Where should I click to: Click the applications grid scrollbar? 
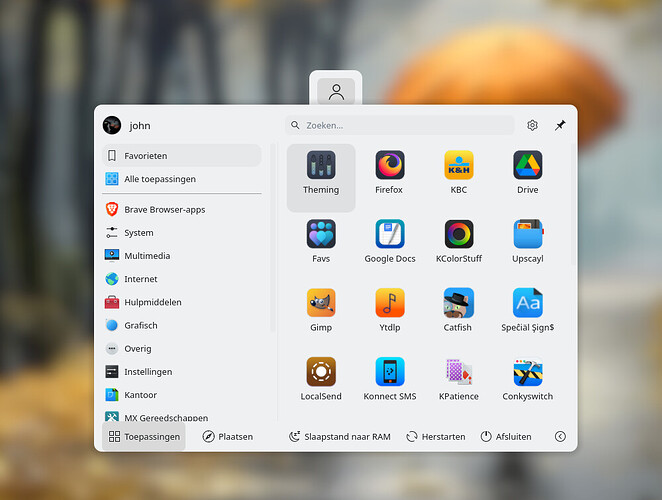573,205
